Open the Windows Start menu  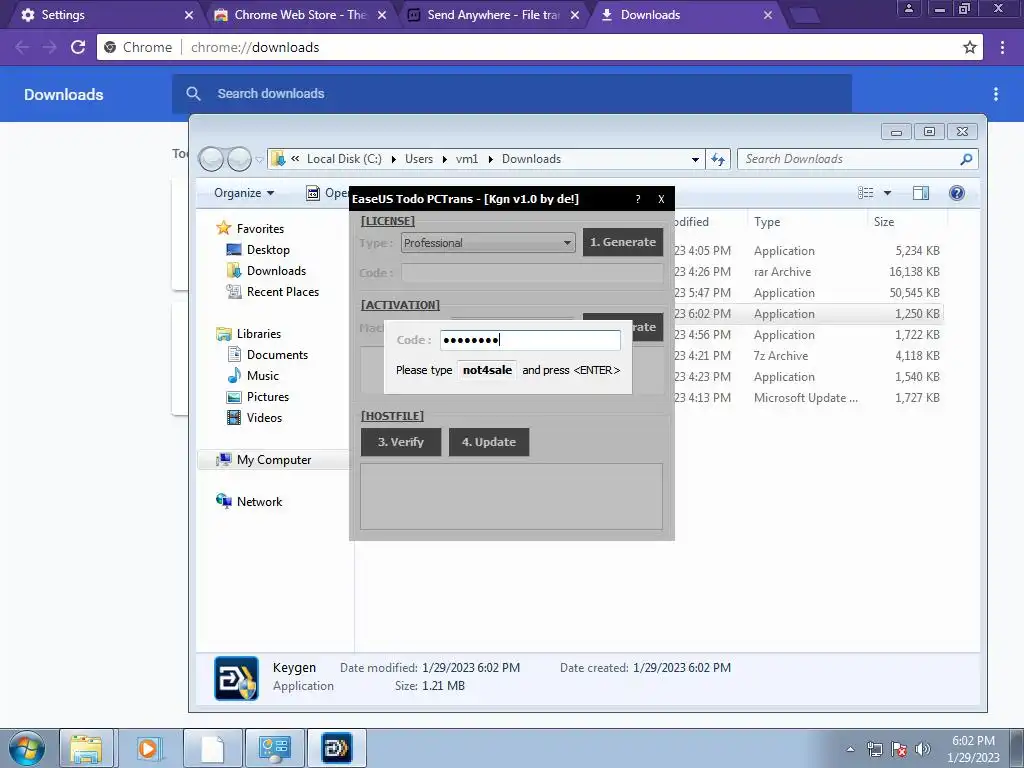tap(27, 748)
